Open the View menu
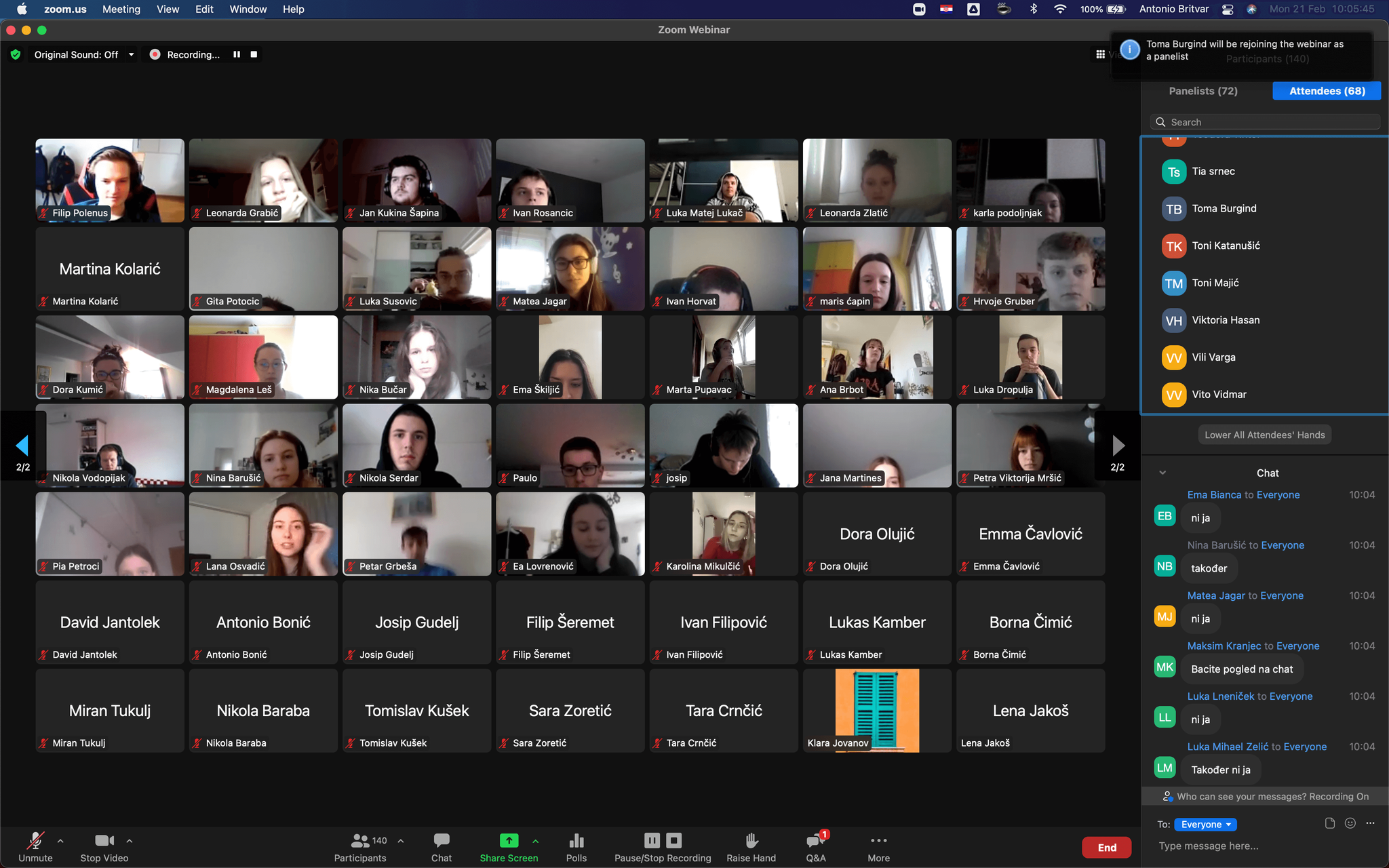 coord(168,9)
